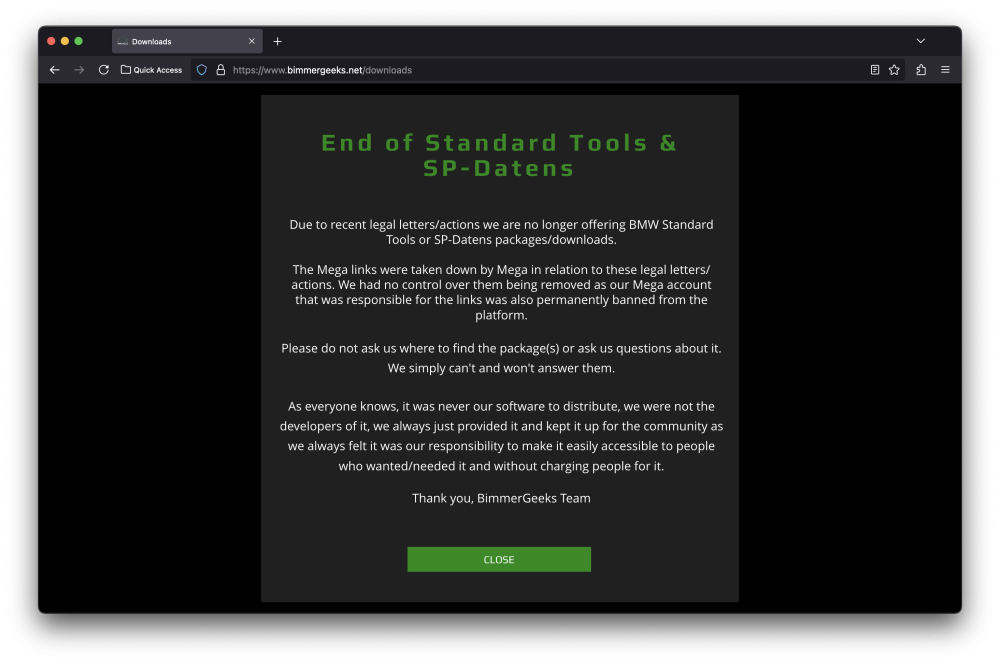Image resolution: width=1000 pixels, height=664 pixels.
Task: Click paragraph starting "Please do not ask us"
Action: point(501,358)
